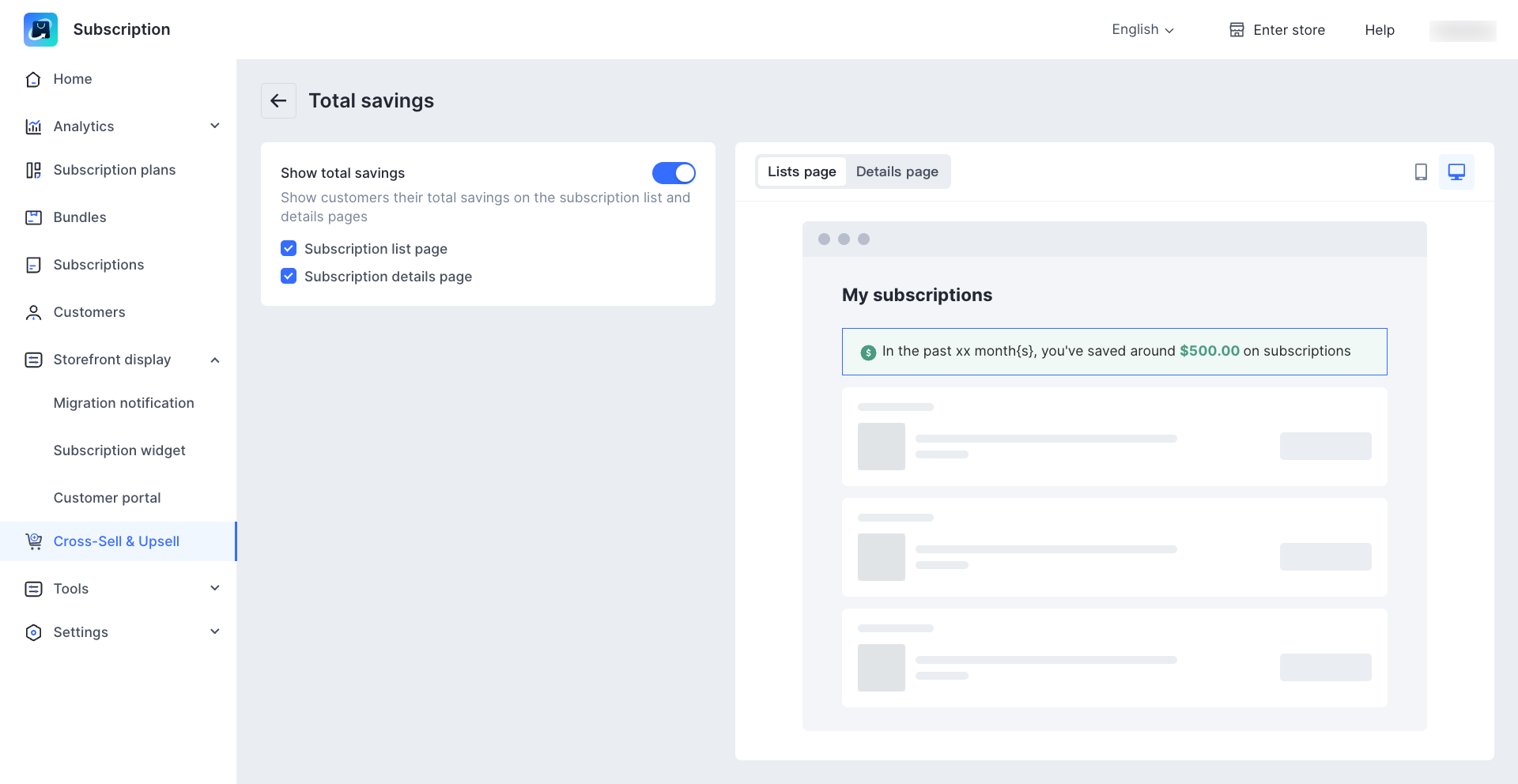Click the back arrow next to Total savings
The height and width of the screenshot is (784, 1518).
point(278,101)
